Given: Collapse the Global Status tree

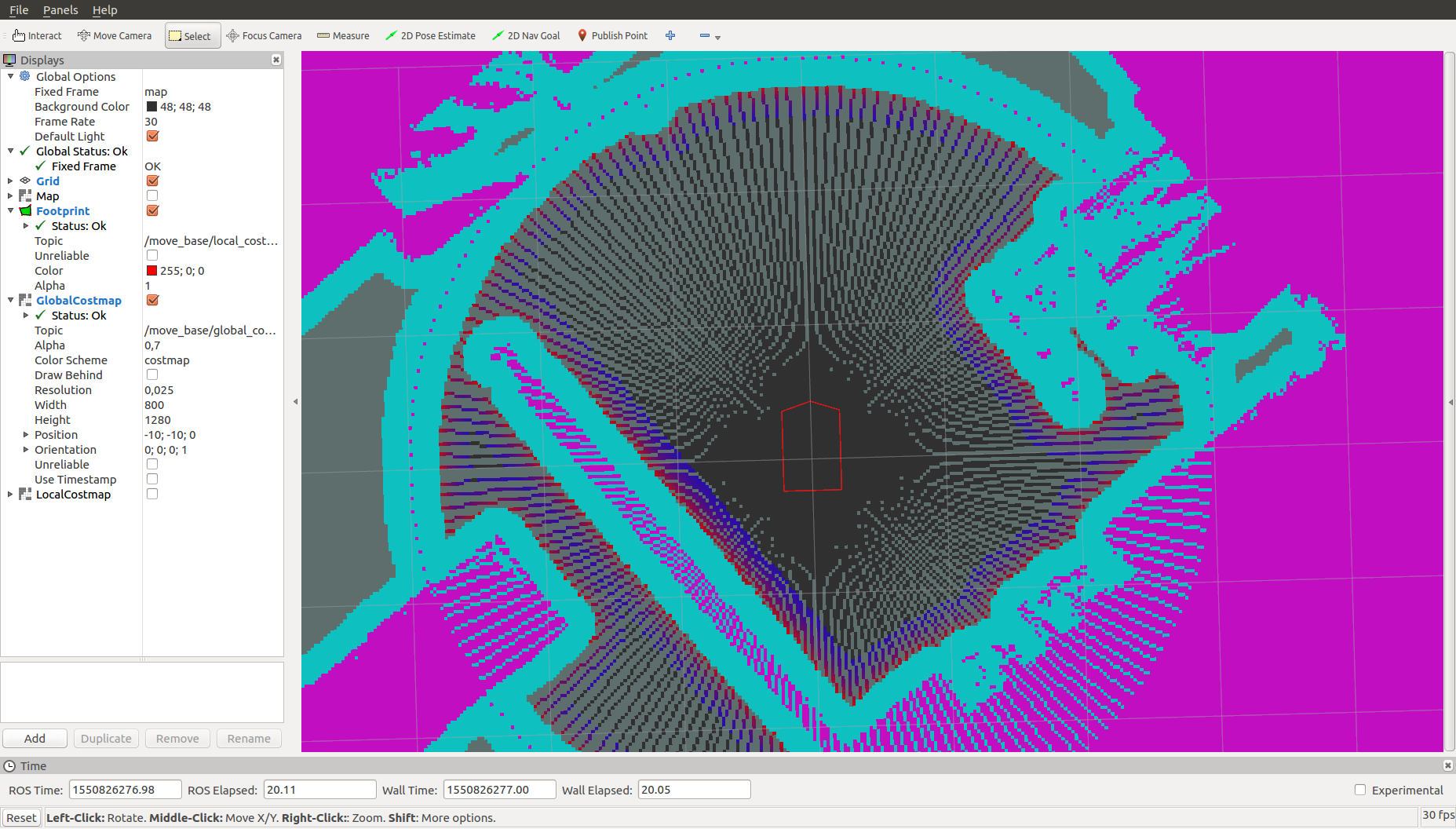Looking at the screenshot, I should (x=10, y=151).
